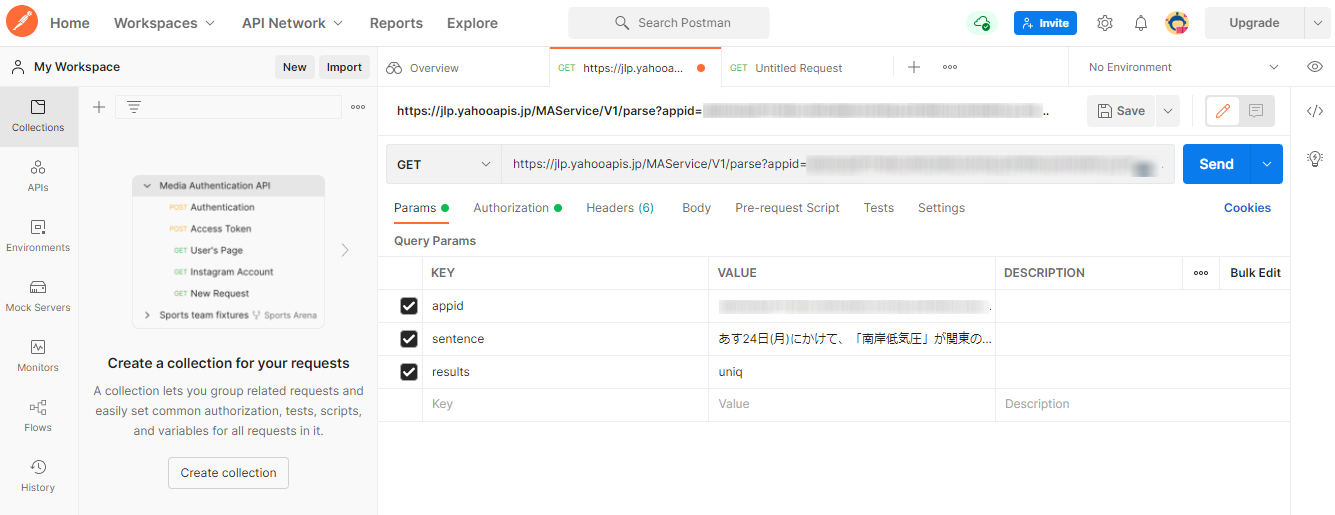
Task: Switch to the Overview tab
Action: [422, 68]
